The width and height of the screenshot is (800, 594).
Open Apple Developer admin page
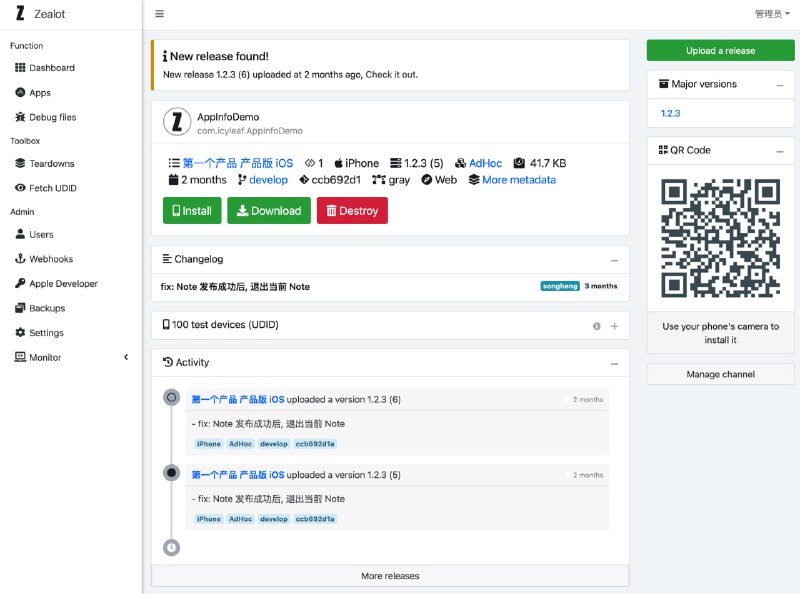(x=63, y=284)
